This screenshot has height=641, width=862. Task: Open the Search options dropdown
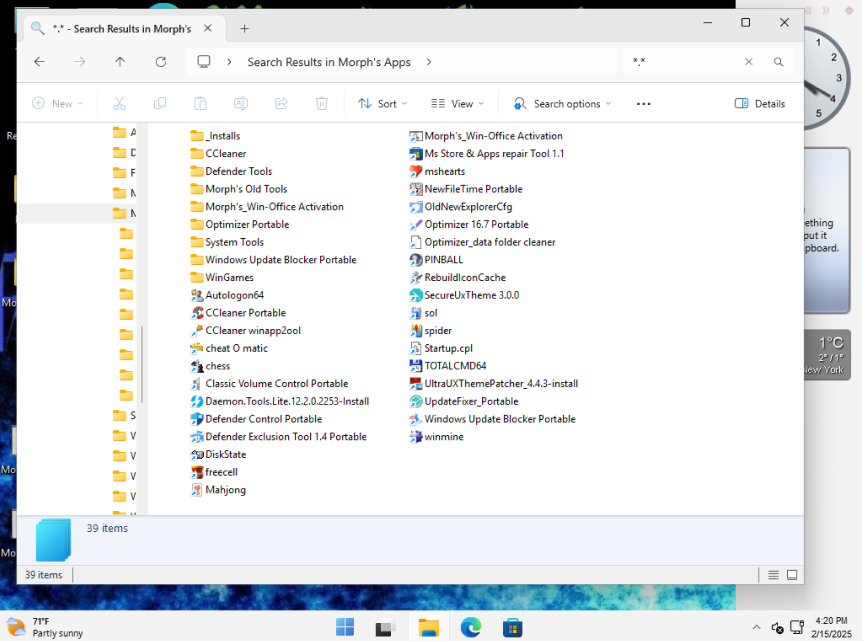coord(562,103)
